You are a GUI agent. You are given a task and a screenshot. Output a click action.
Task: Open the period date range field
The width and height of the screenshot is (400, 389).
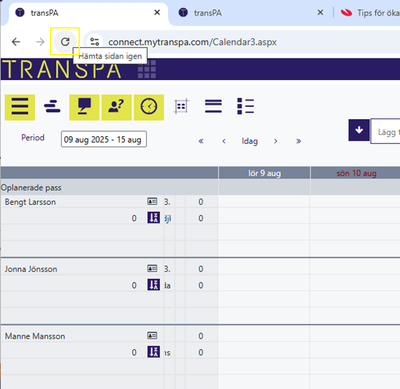(x=104, y=139)
